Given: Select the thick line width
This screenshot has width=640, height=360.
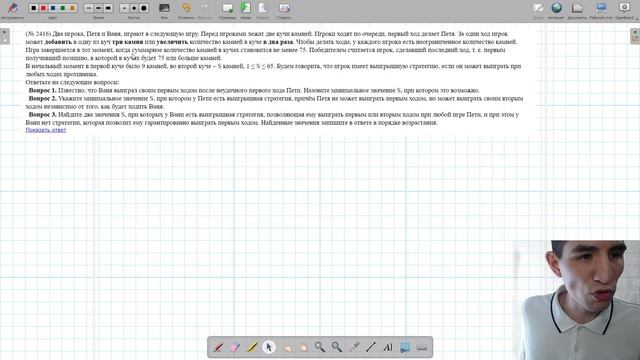Looking at the screenshot, I should [x=108, y=8].
